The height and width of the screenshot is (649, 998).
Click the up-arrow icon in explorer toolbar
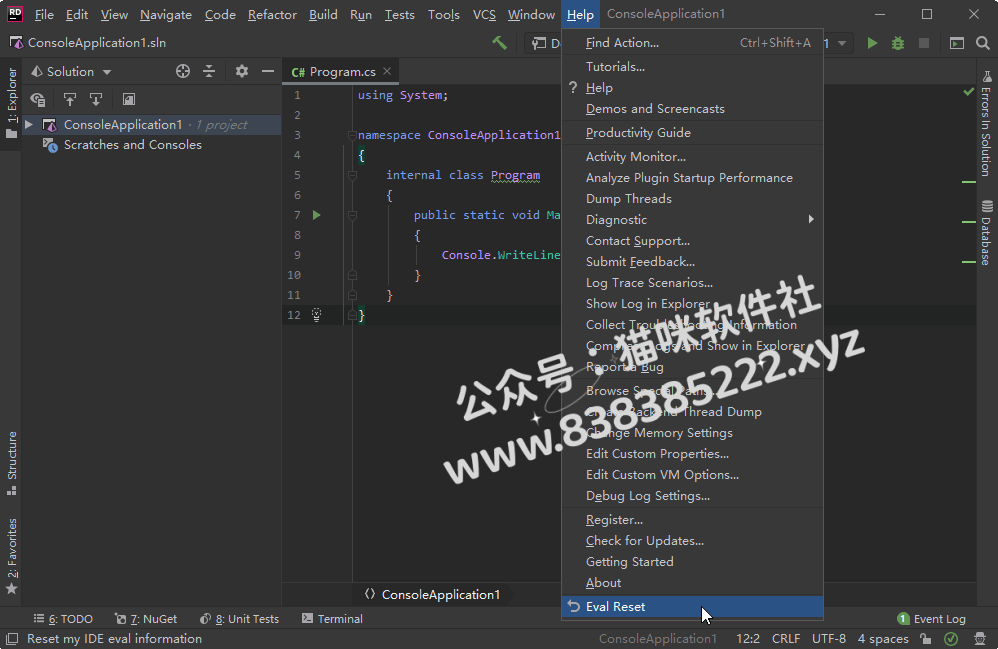pyautogui.click(x=69, y=99)
